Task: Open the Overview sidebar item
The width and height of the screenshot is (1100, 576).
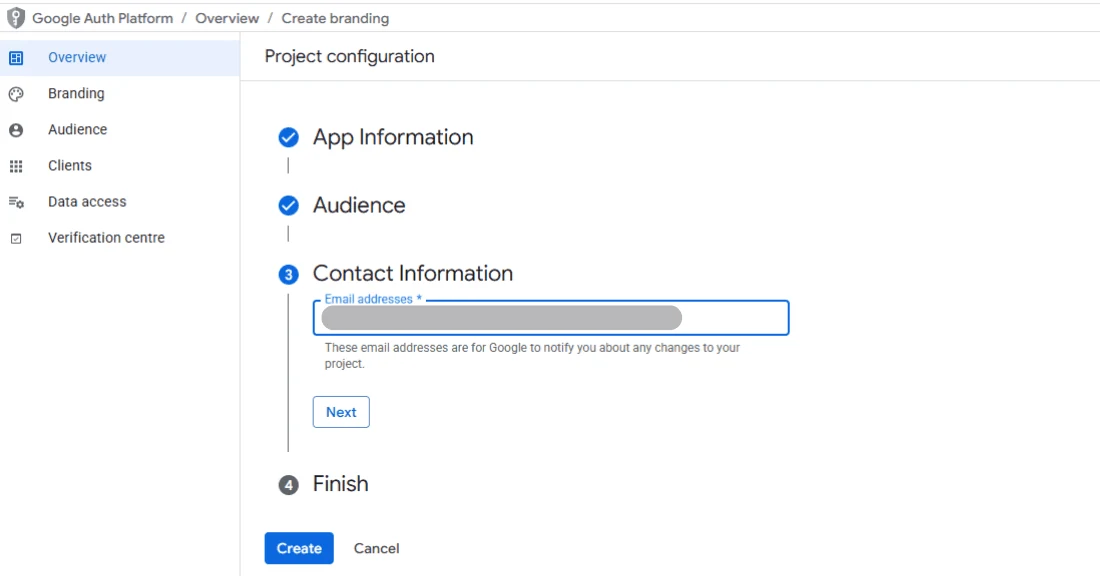Action: (x=120, y=58)
